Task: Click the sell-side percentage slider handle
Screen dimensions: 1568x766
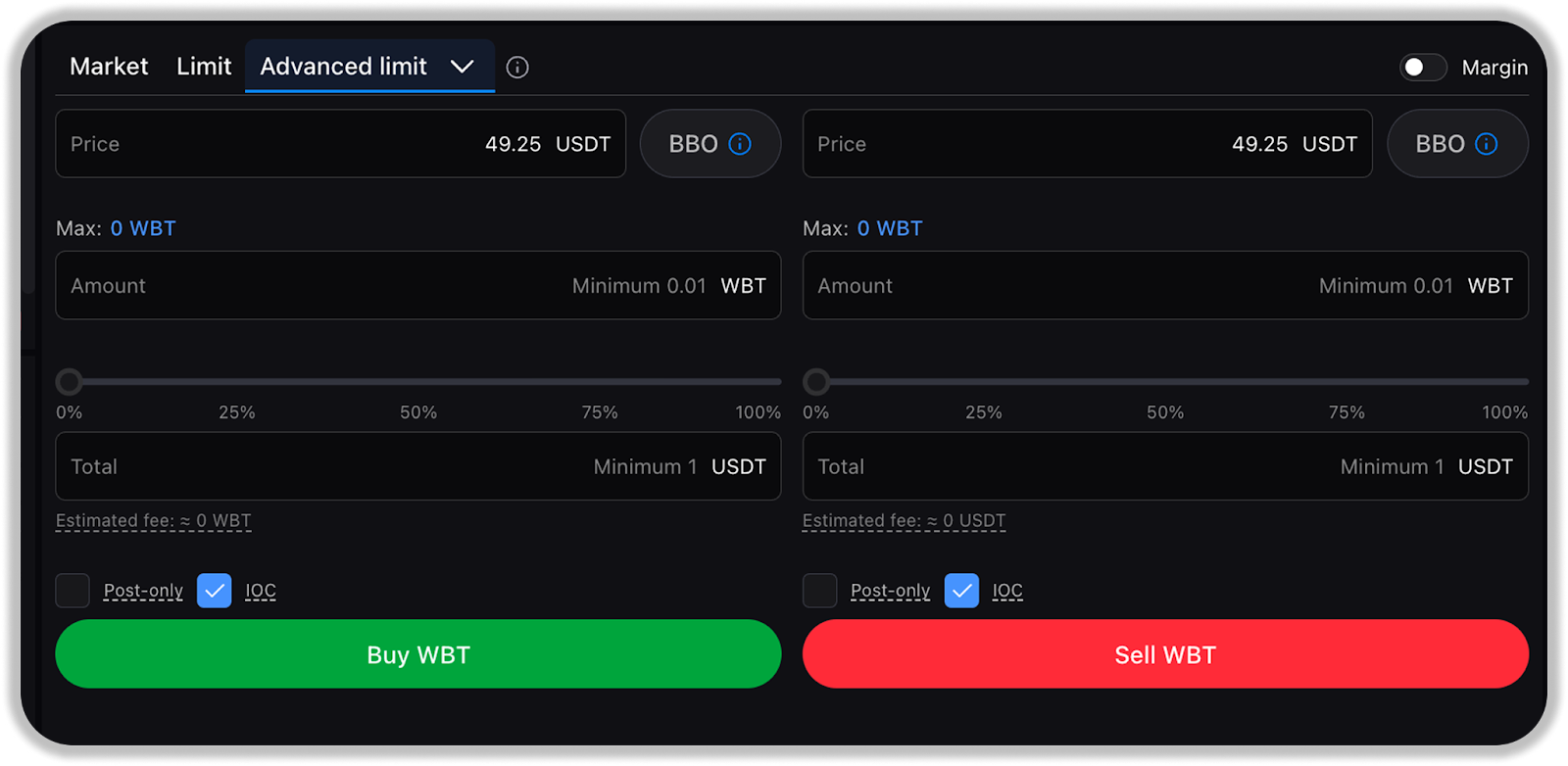Action: tap(816, 381)
